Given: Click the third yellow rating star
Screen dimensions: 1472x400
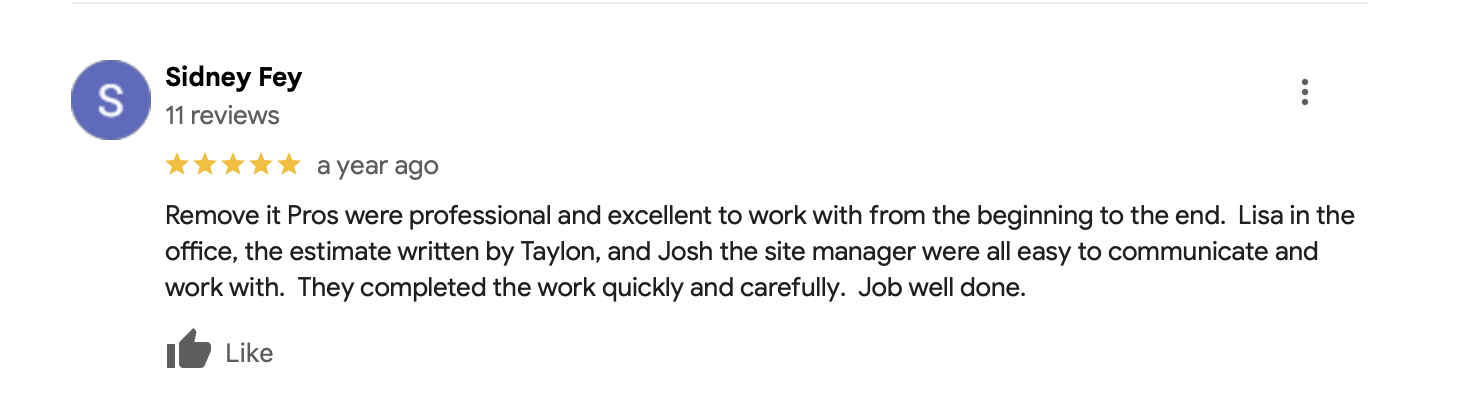Looking at the screenshot, I should (x=233, y=164).
